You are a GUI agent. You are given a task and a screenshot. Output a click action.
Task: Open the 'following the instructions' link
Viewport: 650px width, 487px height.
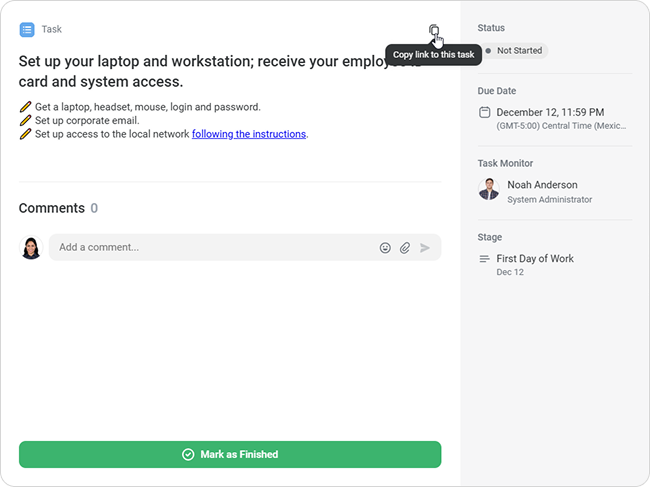click(x=249, y=134)
